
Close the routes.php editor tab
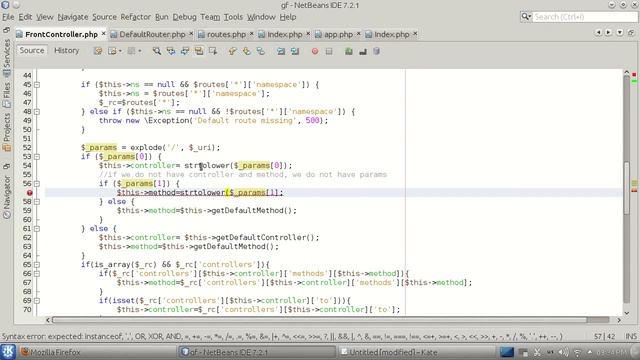(x=251, y=33)
